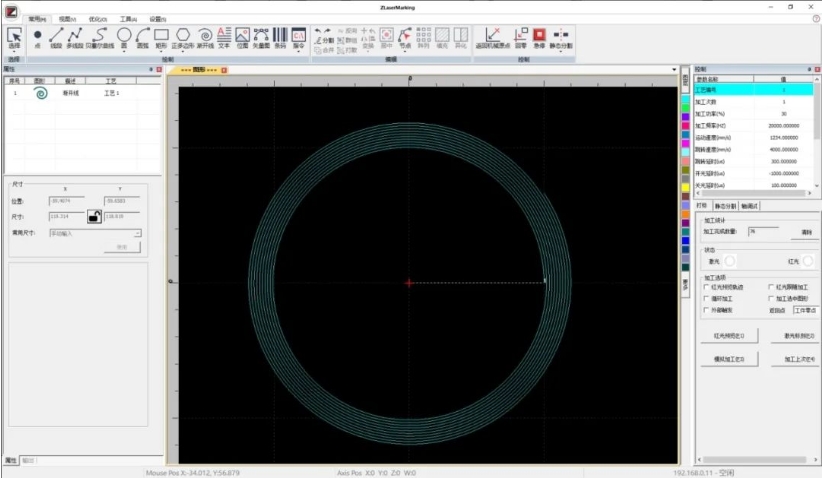This screenshot has width=822, height=479.
Task: Select the rectangle (矩形) tool
Action: 161,38
